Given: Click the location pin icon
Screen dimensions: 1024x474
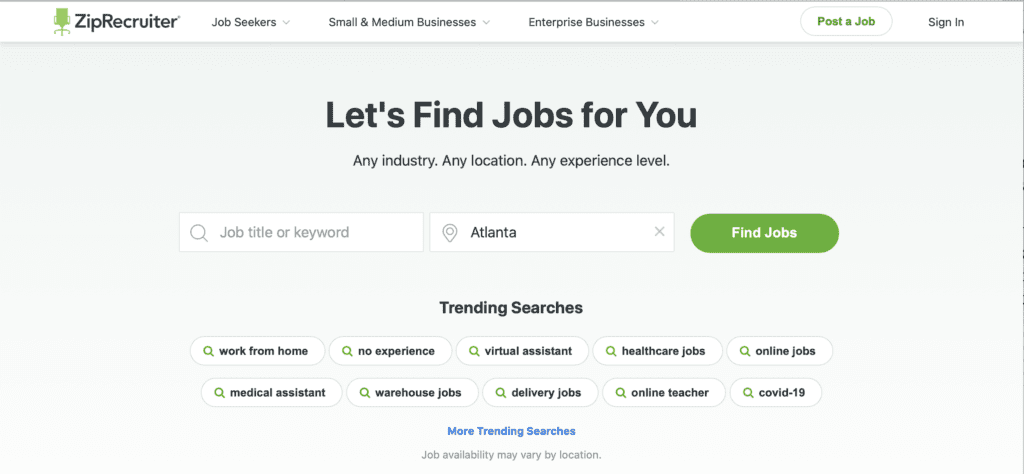Looking at the screenshot, I should [x=450, y=232].
